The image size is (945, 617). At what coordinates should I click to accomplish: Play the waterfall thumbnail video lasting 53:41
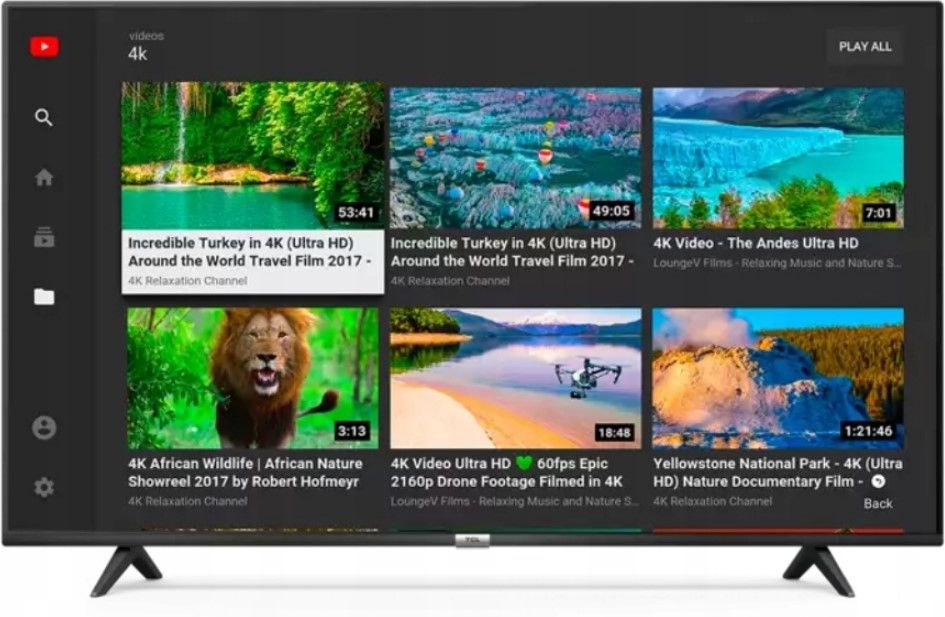coord(253,156)
